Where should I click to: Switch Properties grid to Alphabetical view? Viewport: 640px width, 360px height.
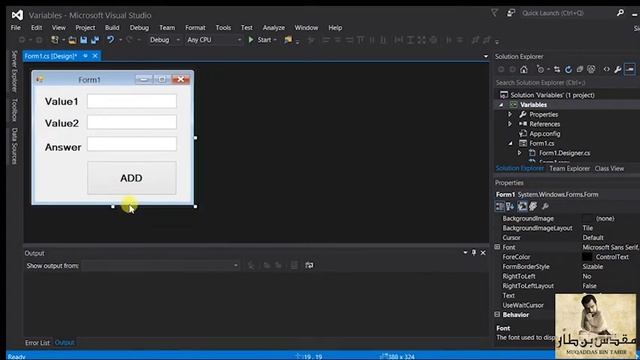[510, 207]
